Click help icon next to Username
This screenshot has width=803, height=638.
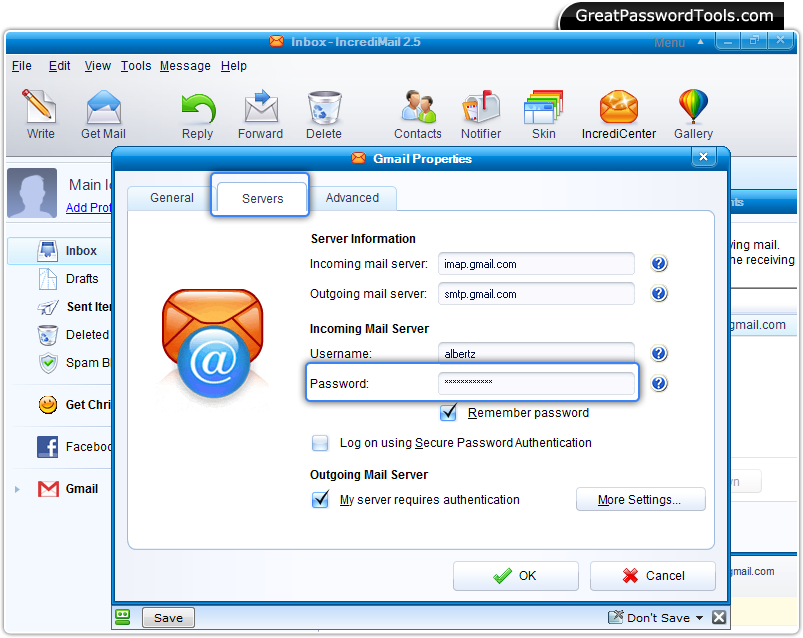tap(659, 353)
